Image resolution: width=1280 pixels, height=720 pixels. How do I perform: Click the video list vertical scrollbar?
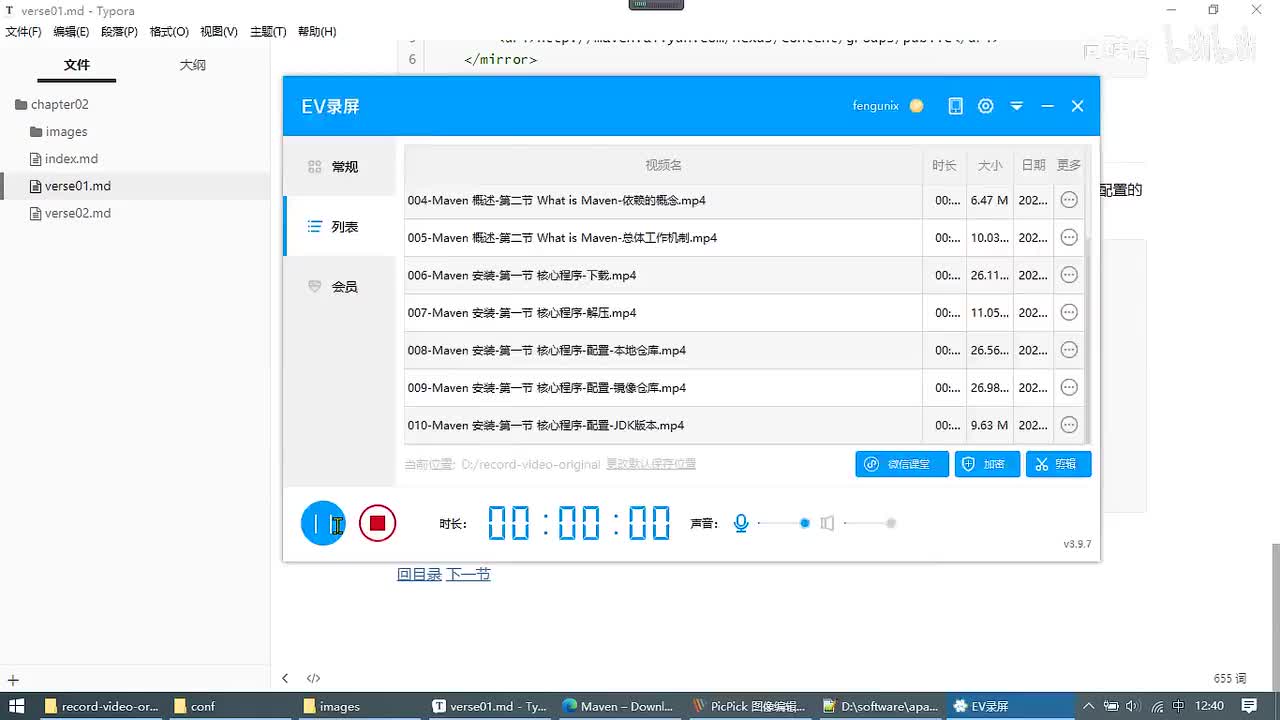1088,340
